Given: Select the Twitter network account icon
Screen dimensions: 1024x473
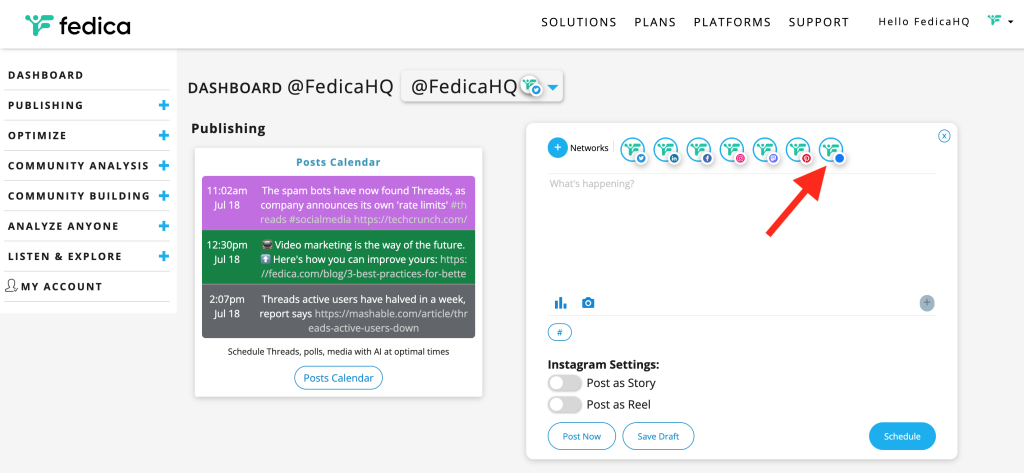Looking at the screenshot, I should coord(635,150).
